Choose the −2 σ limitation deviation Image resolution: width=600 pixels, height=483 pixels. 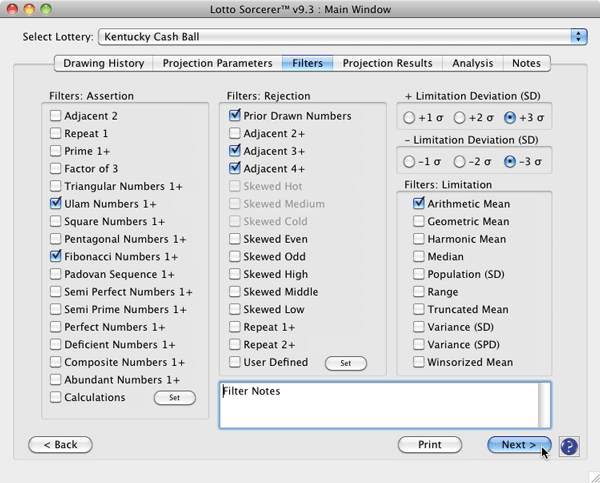461,162
